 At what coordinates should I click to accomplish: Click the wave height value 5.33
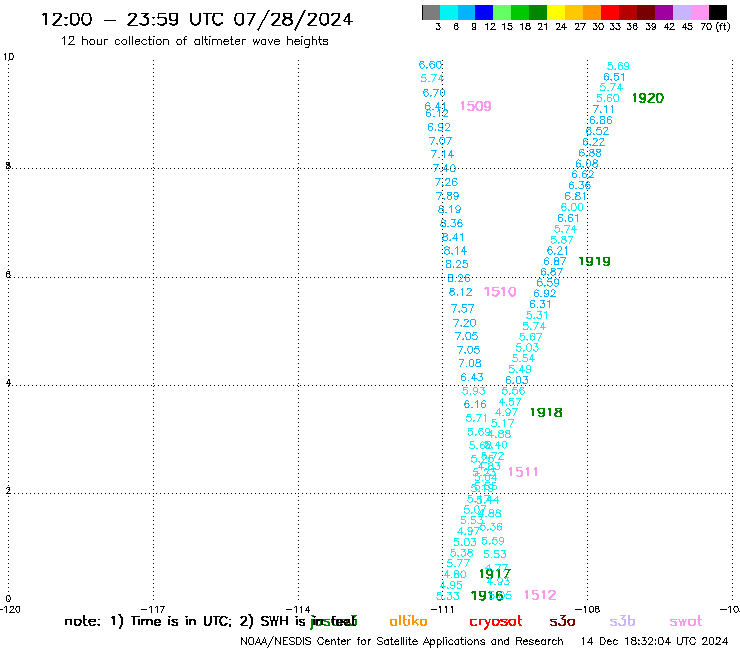coord(447,596)
